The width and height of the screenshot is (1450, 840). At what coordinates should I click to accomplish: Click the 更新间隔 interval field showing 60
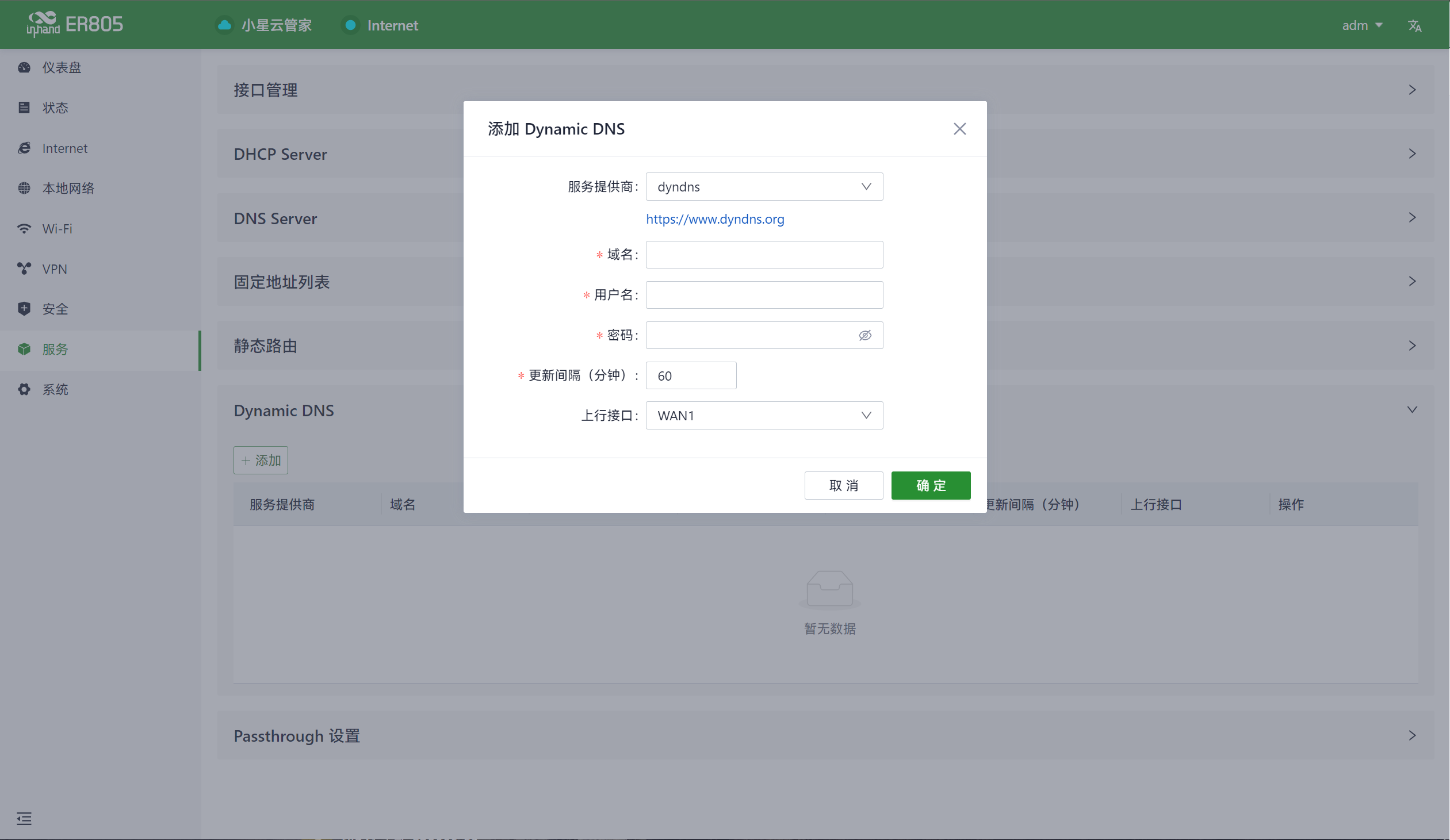(x=690, y=375)
